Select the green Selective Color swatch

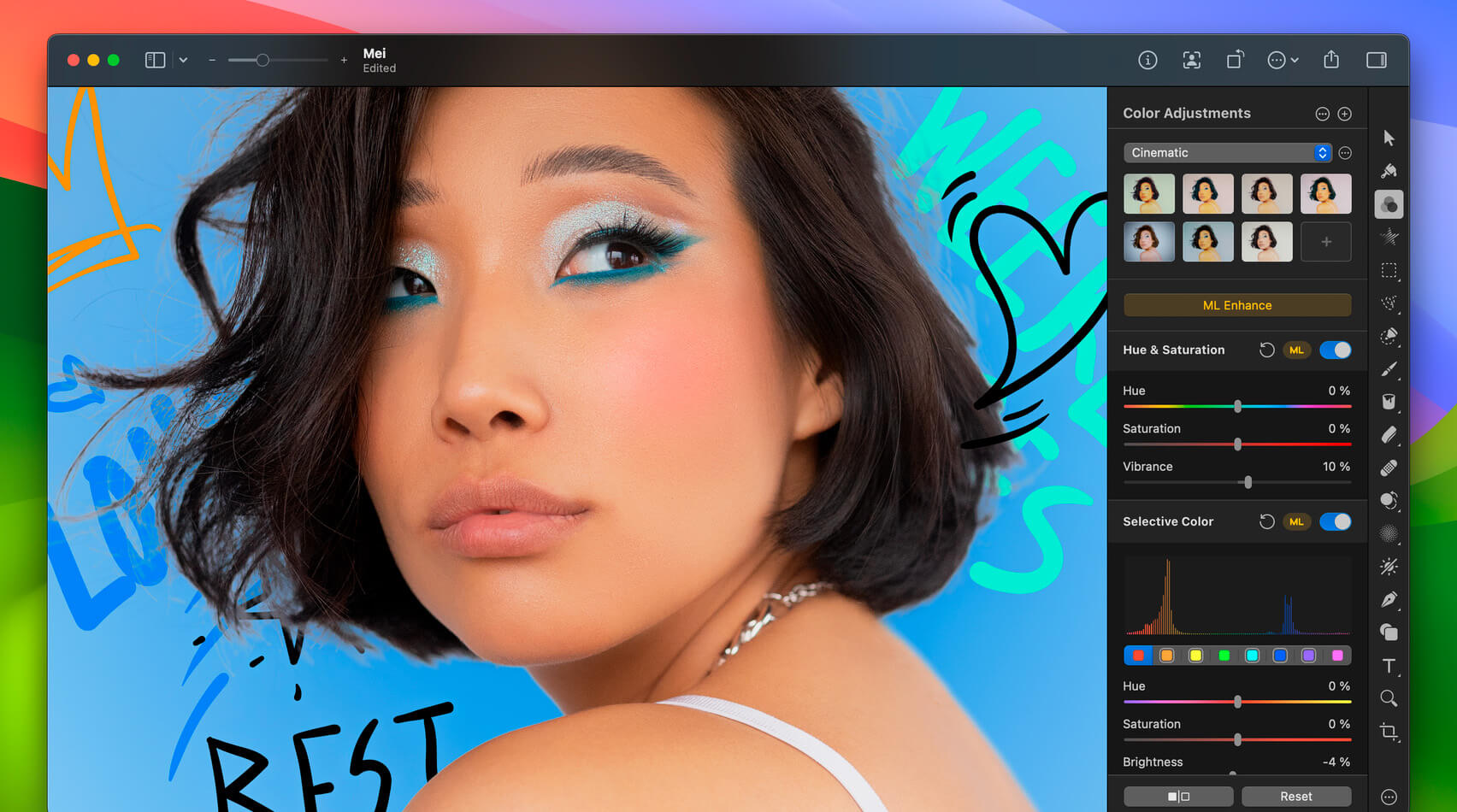click(1224, 656)
